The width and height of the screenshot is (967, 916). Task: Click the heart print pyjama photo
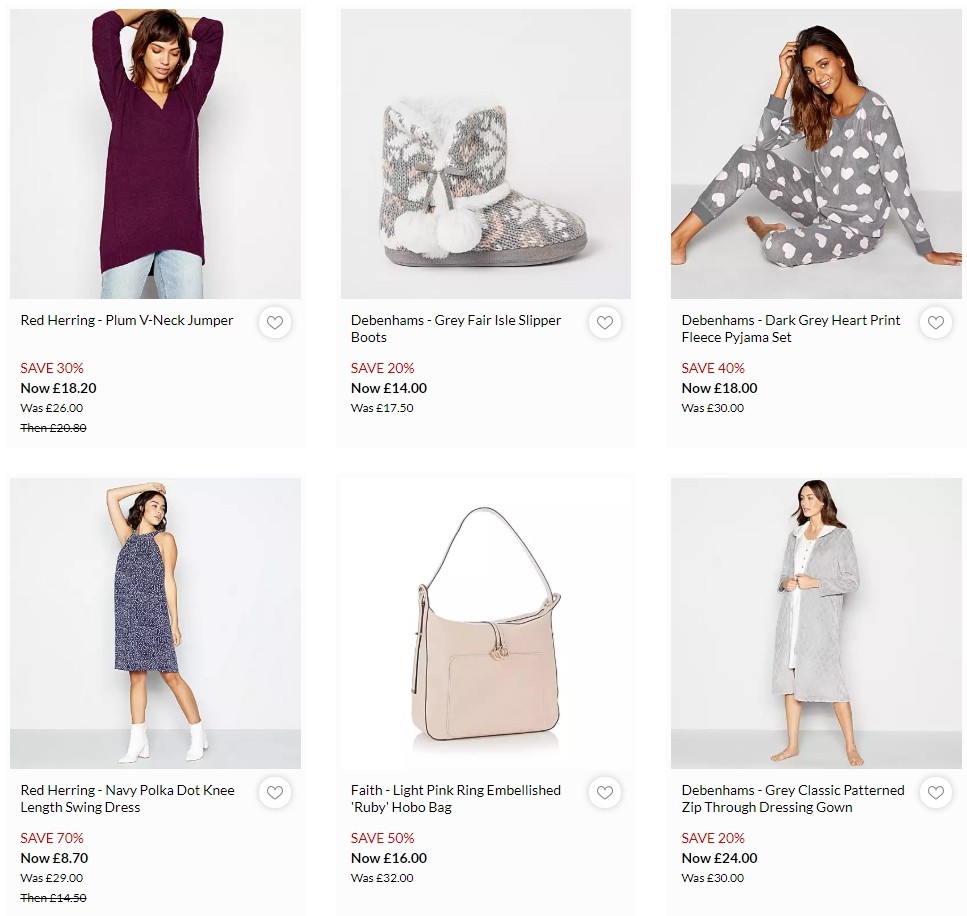[816, 153]
